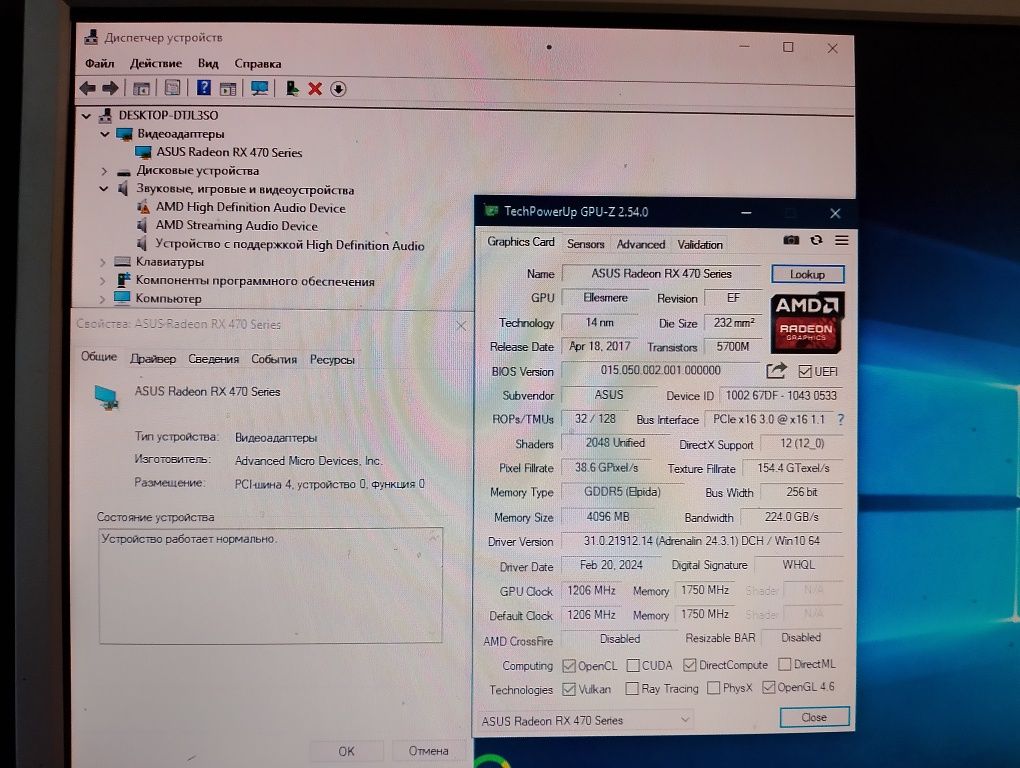The width and height of the screenshot is (1020, 768).
Task: Click the red X uninstall device icon
Action: point(315,88)
